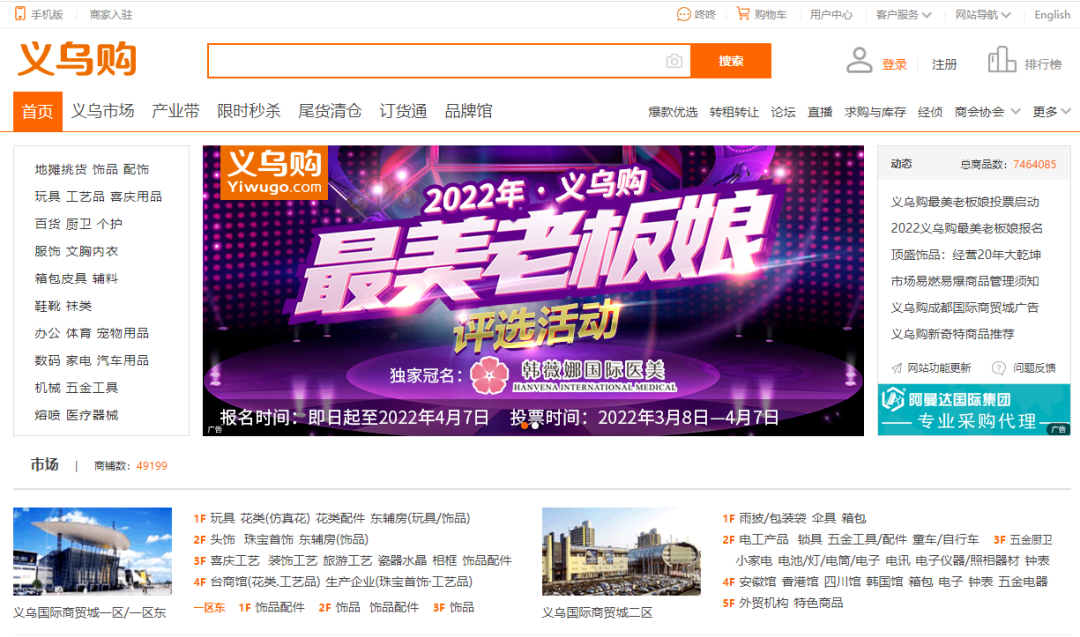Click shop count 49199

click(152, 466)
